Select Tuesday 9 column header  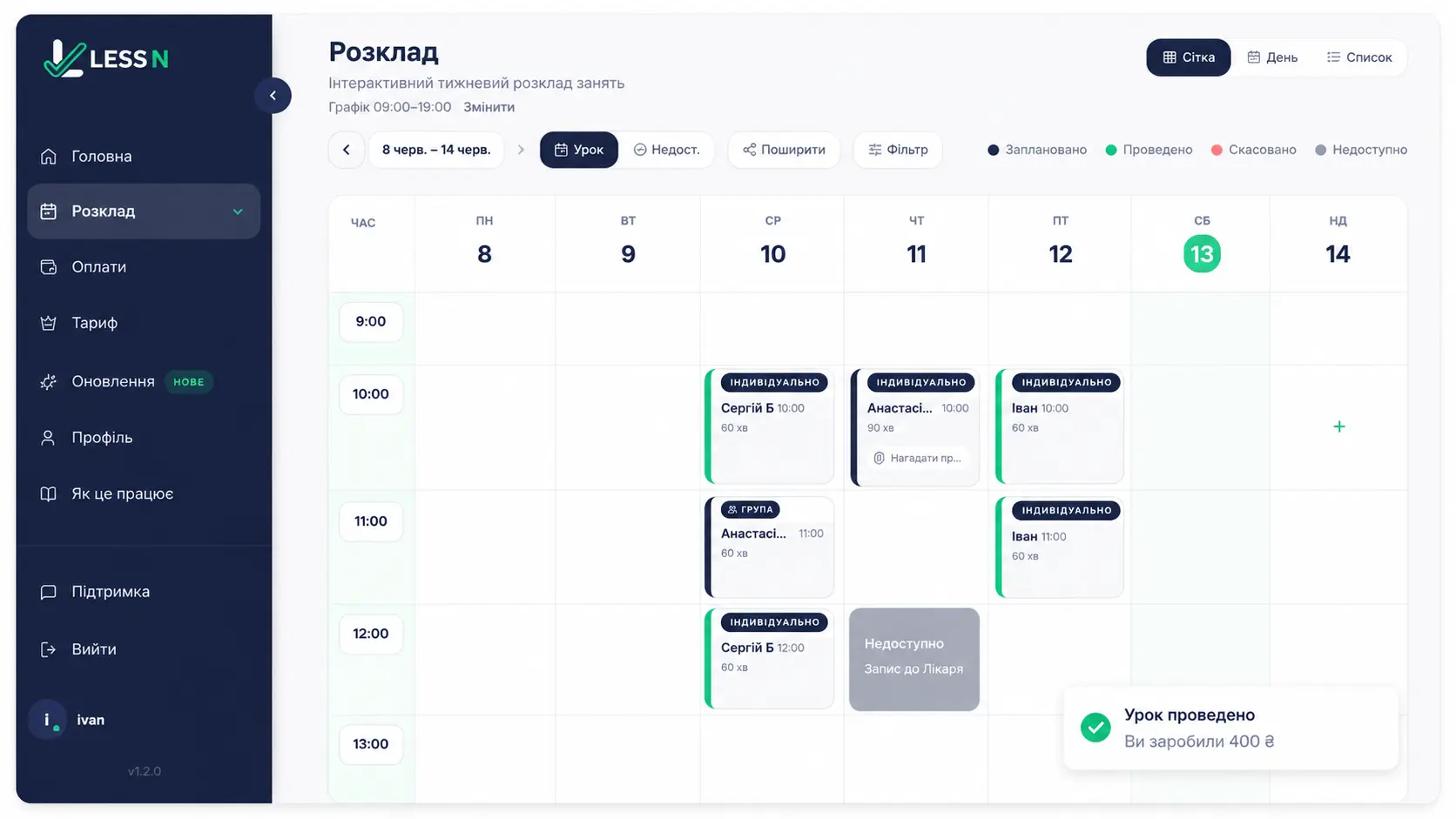tap(628, 244)
